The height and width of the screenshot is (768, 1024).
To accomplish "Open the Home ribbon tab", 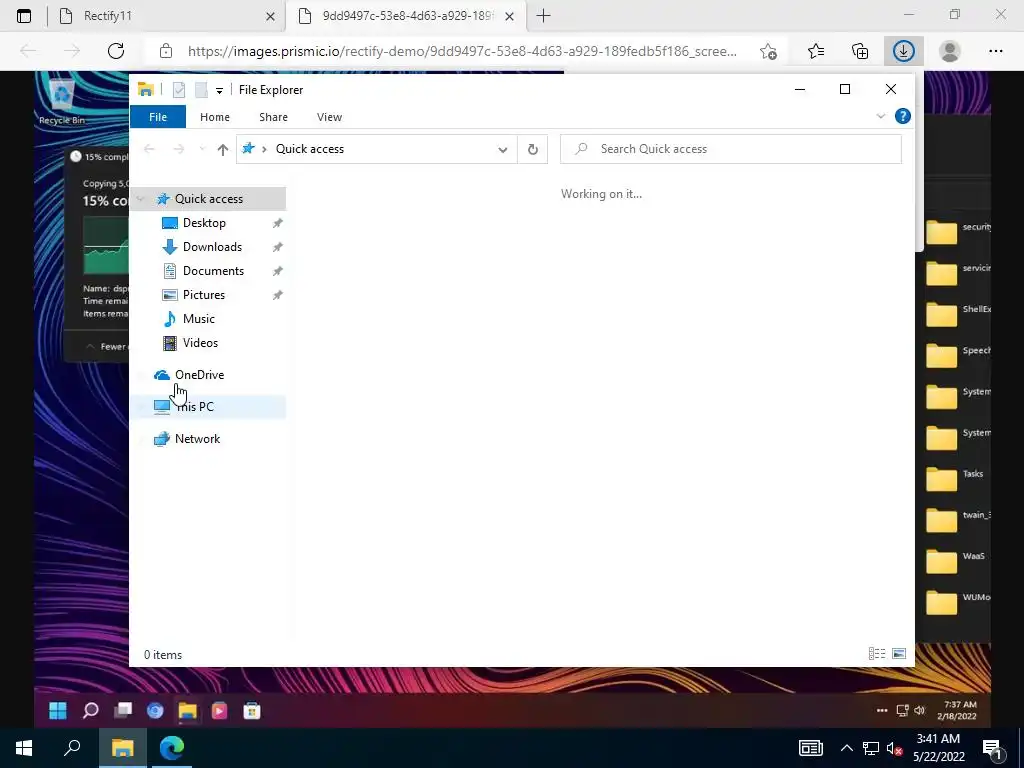I will pos(215,117).
